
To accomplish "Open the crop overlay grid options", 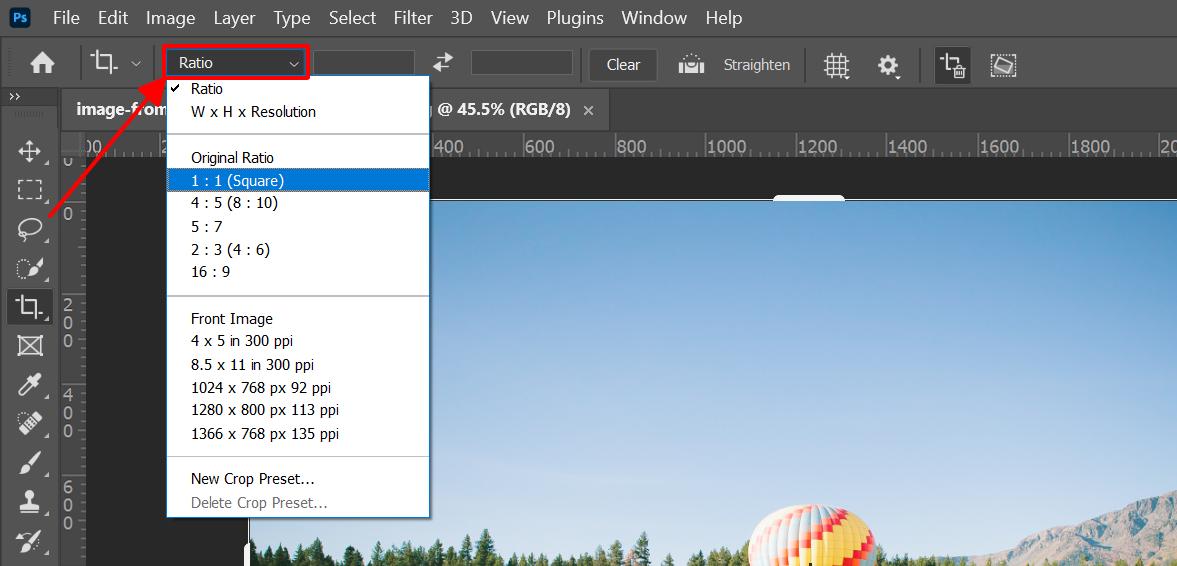I will tap(836, 65).
